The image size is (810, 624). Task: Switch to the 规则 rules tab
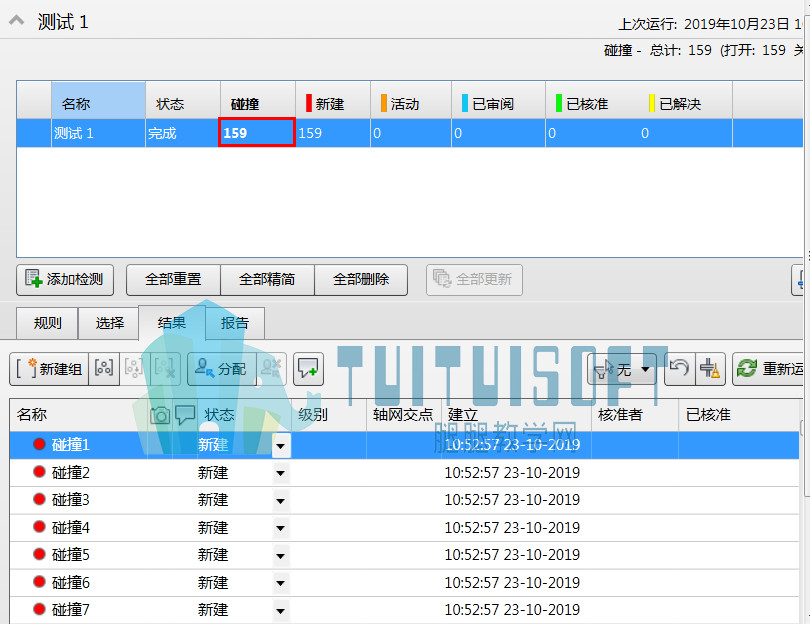48,323
